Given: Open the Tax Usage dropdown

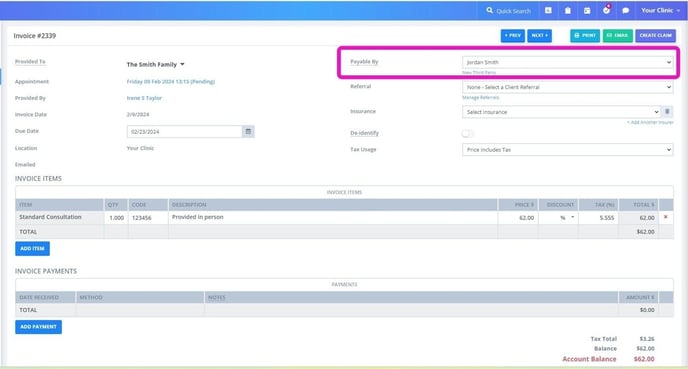Looking at the screenshot, I should tap(567, 150).
